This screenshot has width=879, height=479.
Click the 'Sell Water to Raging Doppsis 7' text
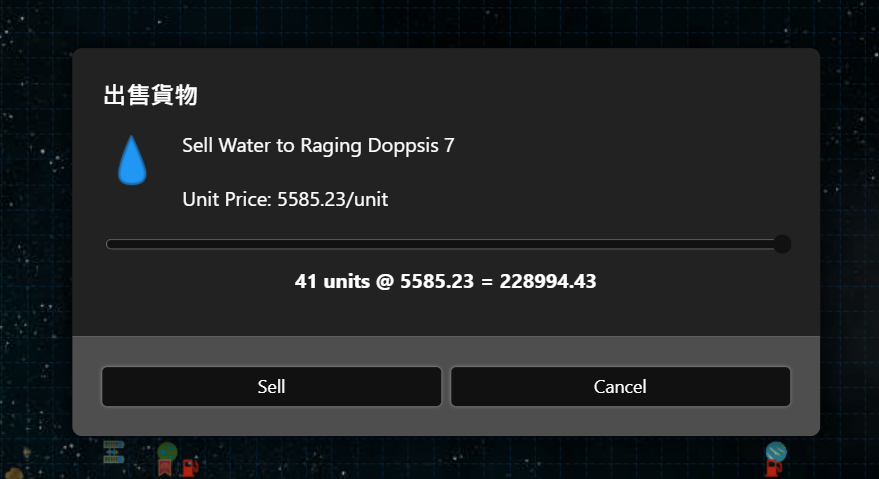tap(318, 146)
